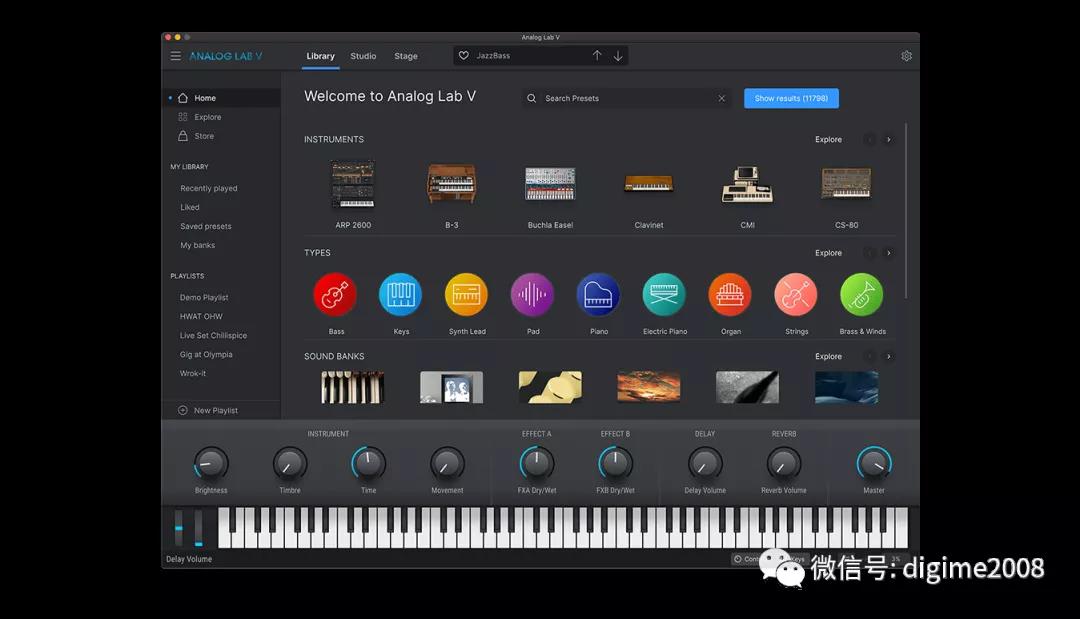Screen dimensions: 1080x619
Task: Select the CS-80 instrument
Action: point(847,184)
